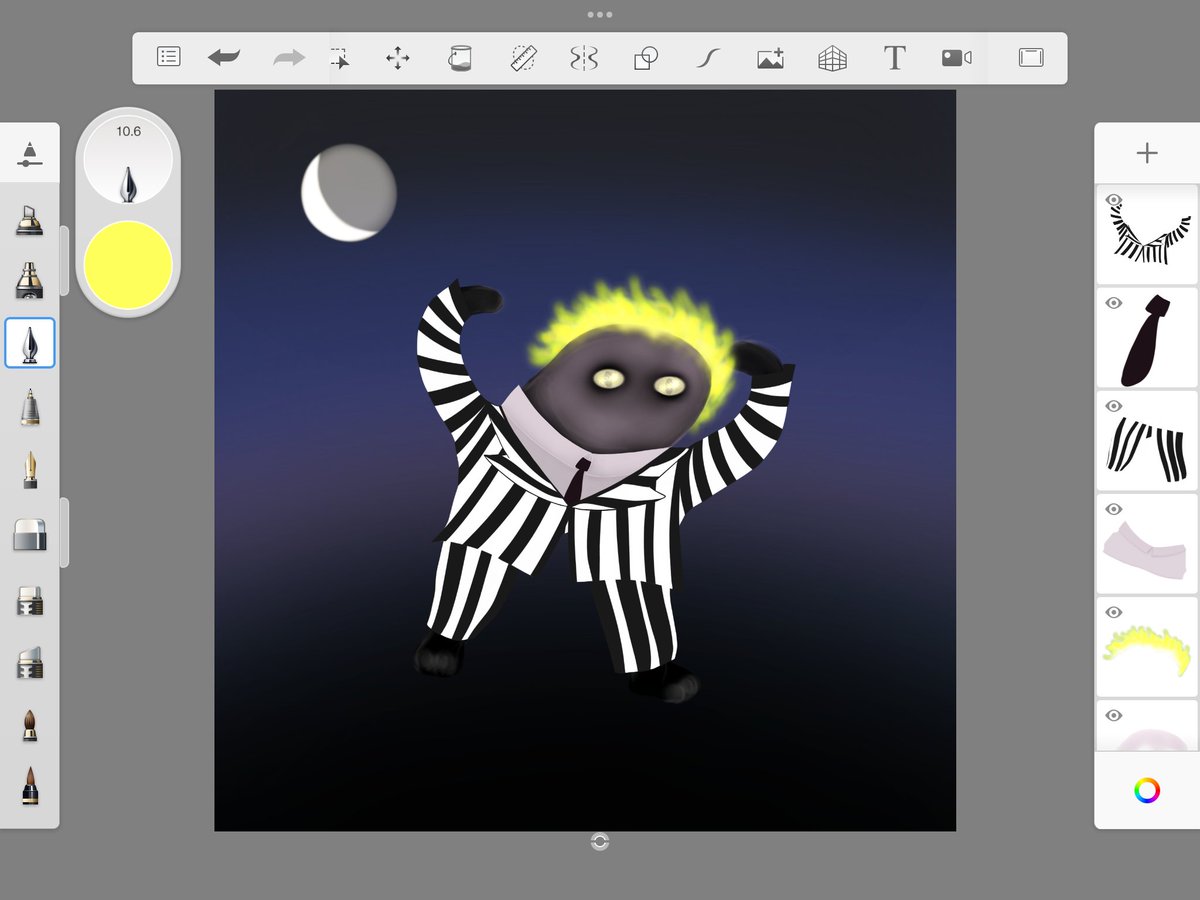The image size is (1200, 900).
Task: Select the hard eraser tool
Action: point(30,534)
